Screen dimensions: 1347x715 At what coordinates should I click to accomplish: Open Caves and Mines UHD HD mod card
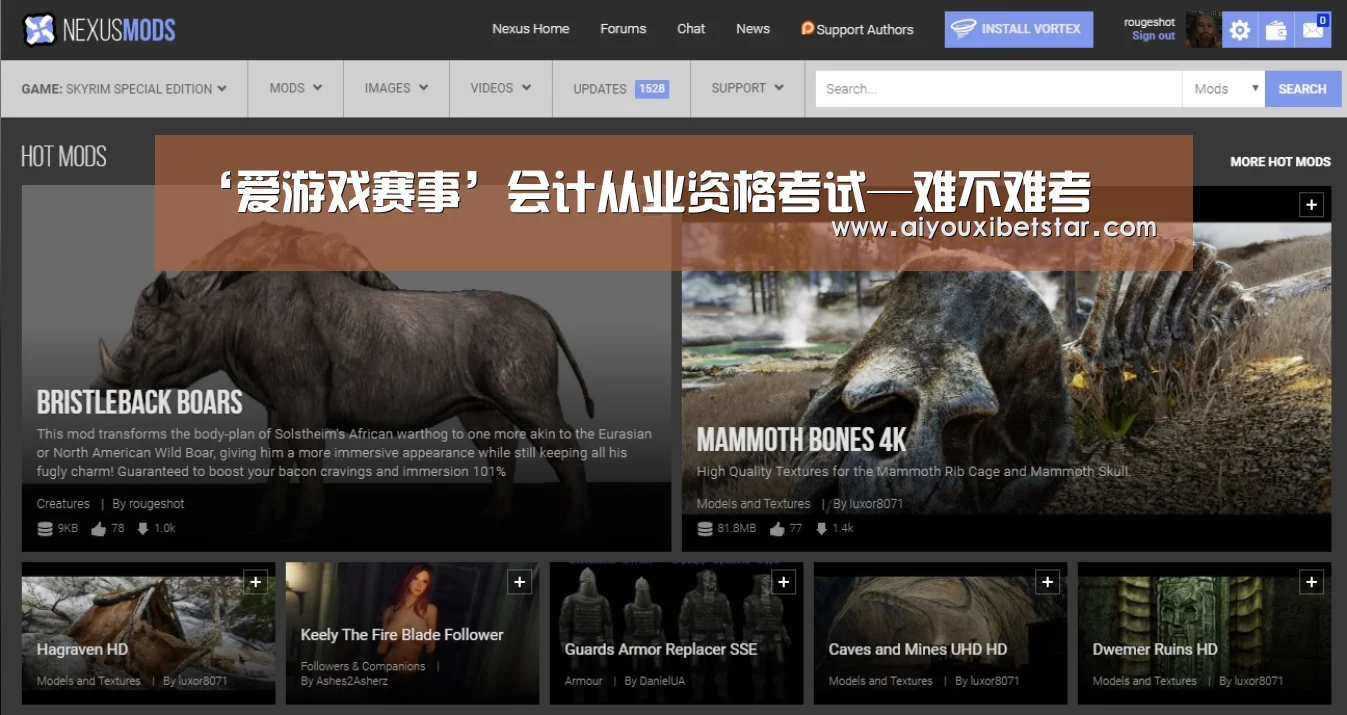click(940, 633)
